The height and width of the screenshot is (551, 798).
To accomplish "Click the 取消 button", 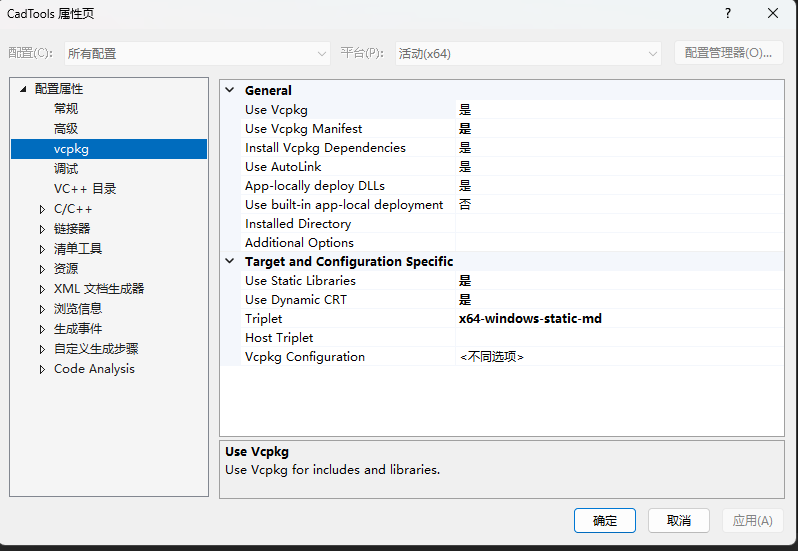I will point(678,520).
